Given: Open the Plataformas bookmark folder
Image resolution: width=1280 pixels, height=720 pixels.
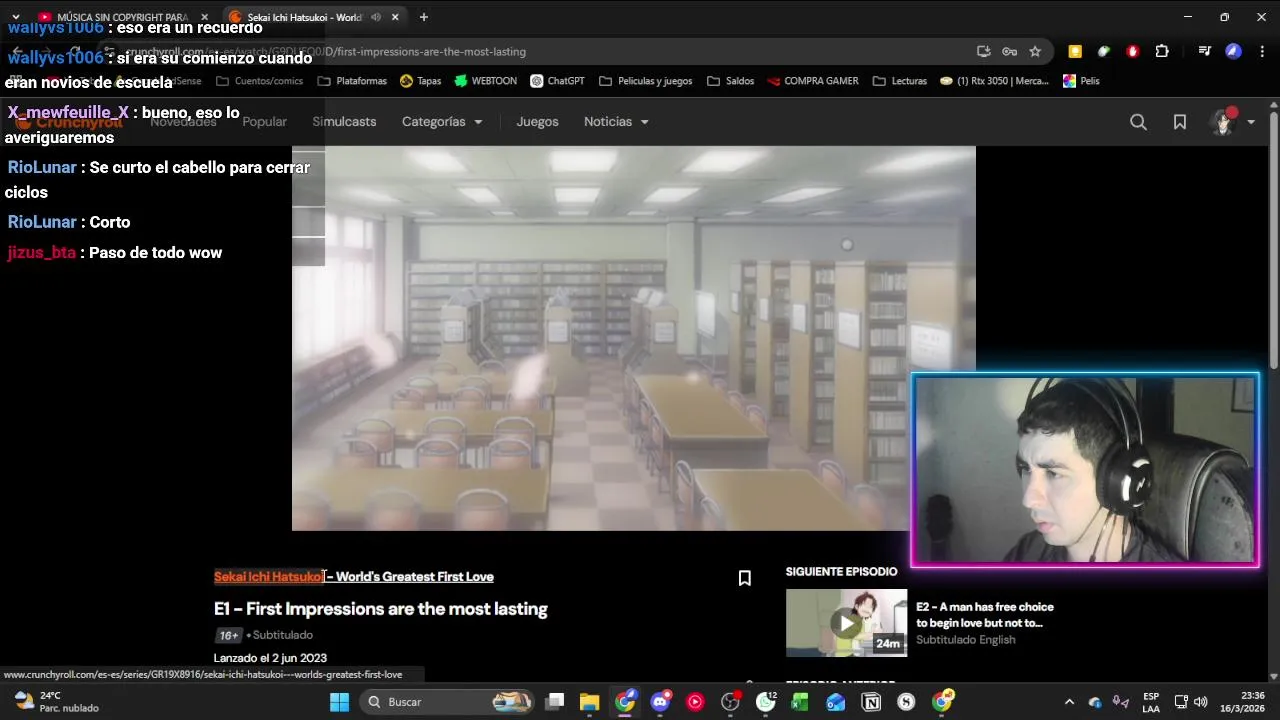Looking at the screenshot, I should pos(351,81).
